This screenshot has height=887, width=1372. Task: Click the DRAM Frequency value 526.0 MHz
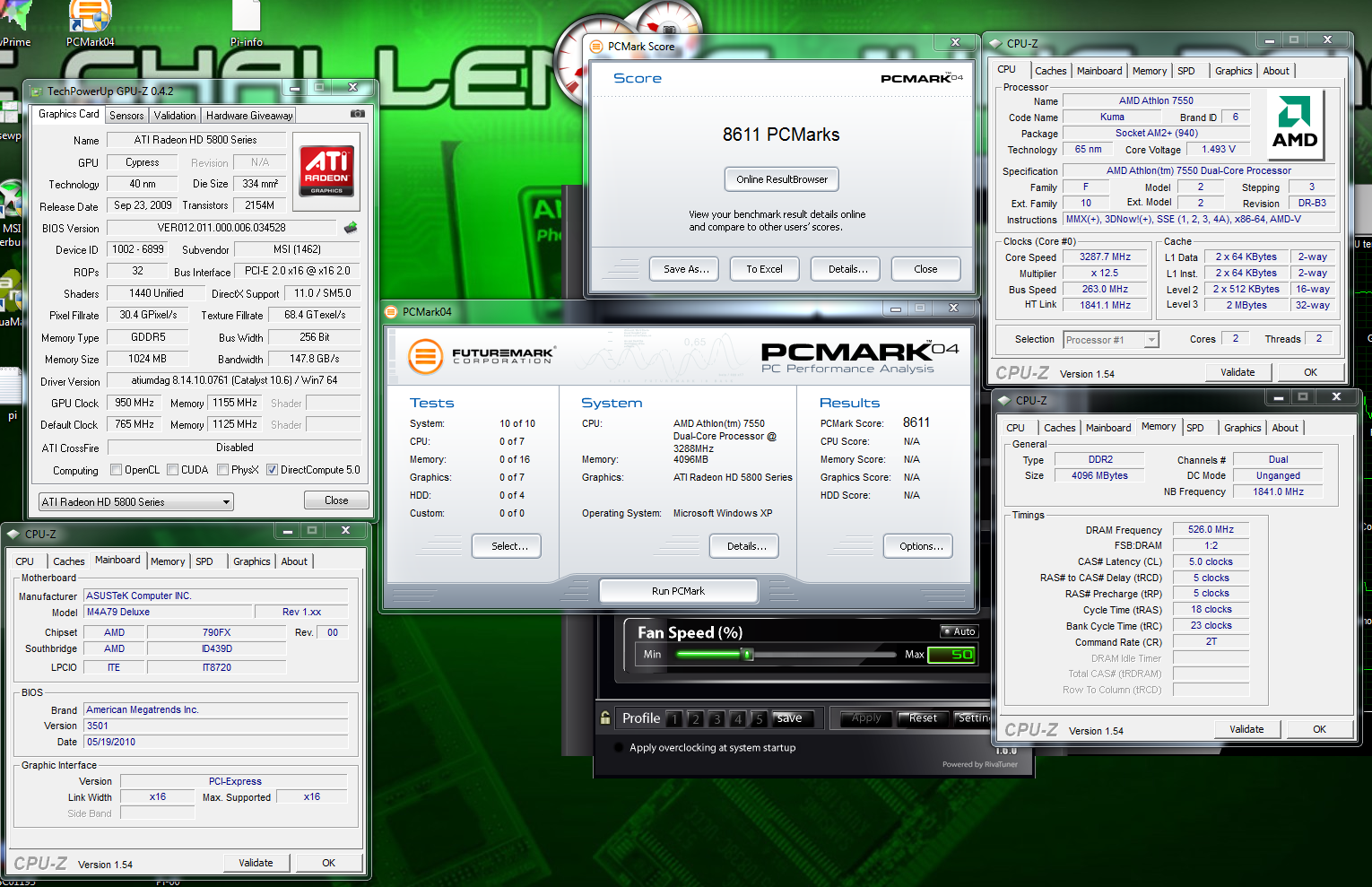click(1211, 529)
